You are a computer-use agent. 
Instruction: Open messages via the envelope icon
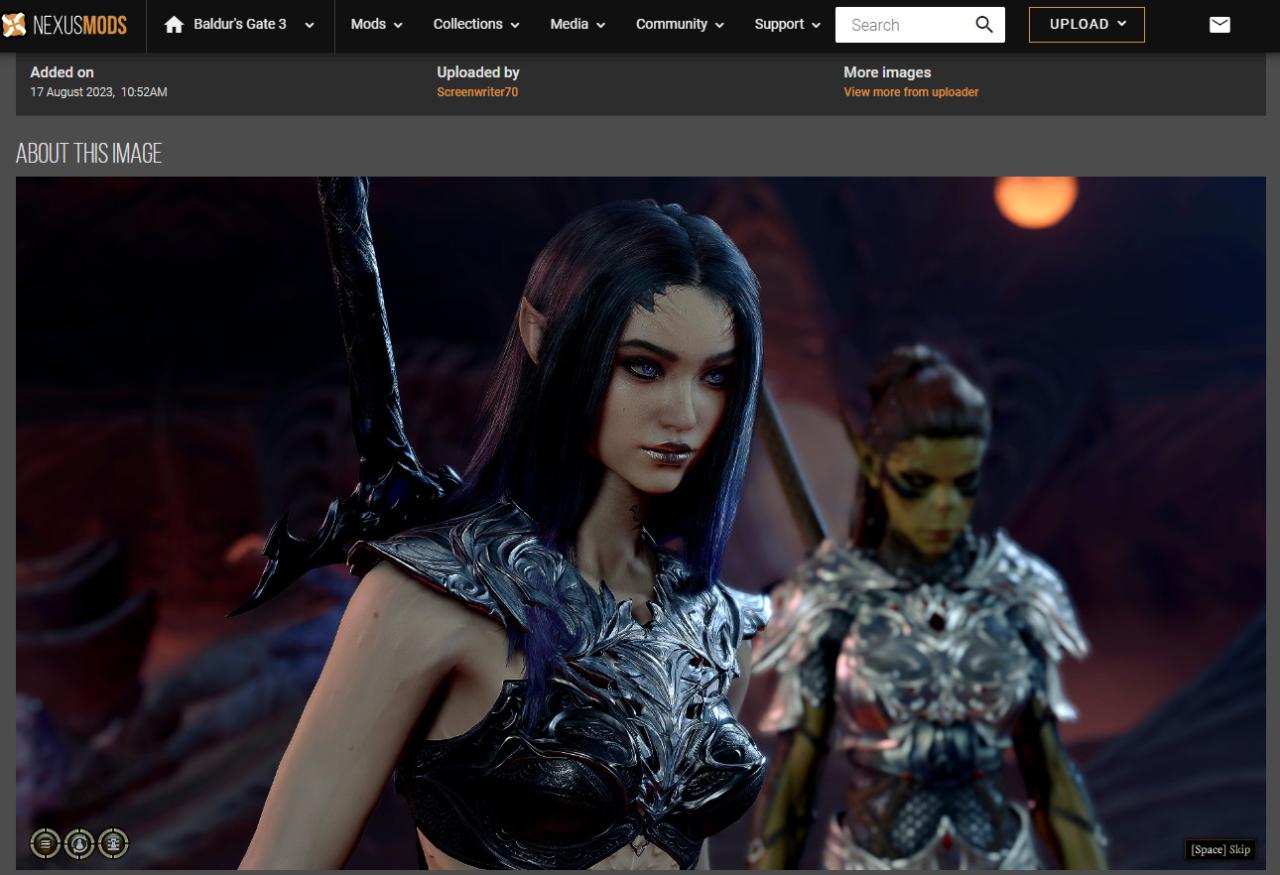1219,25
